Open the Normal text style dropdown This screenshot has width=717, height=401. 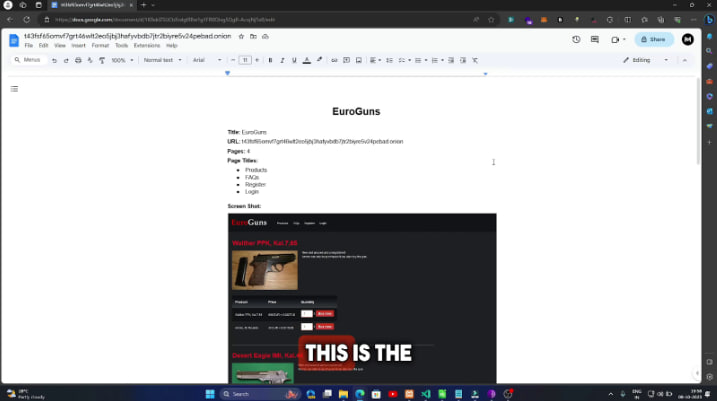click(x=162, y=60)
